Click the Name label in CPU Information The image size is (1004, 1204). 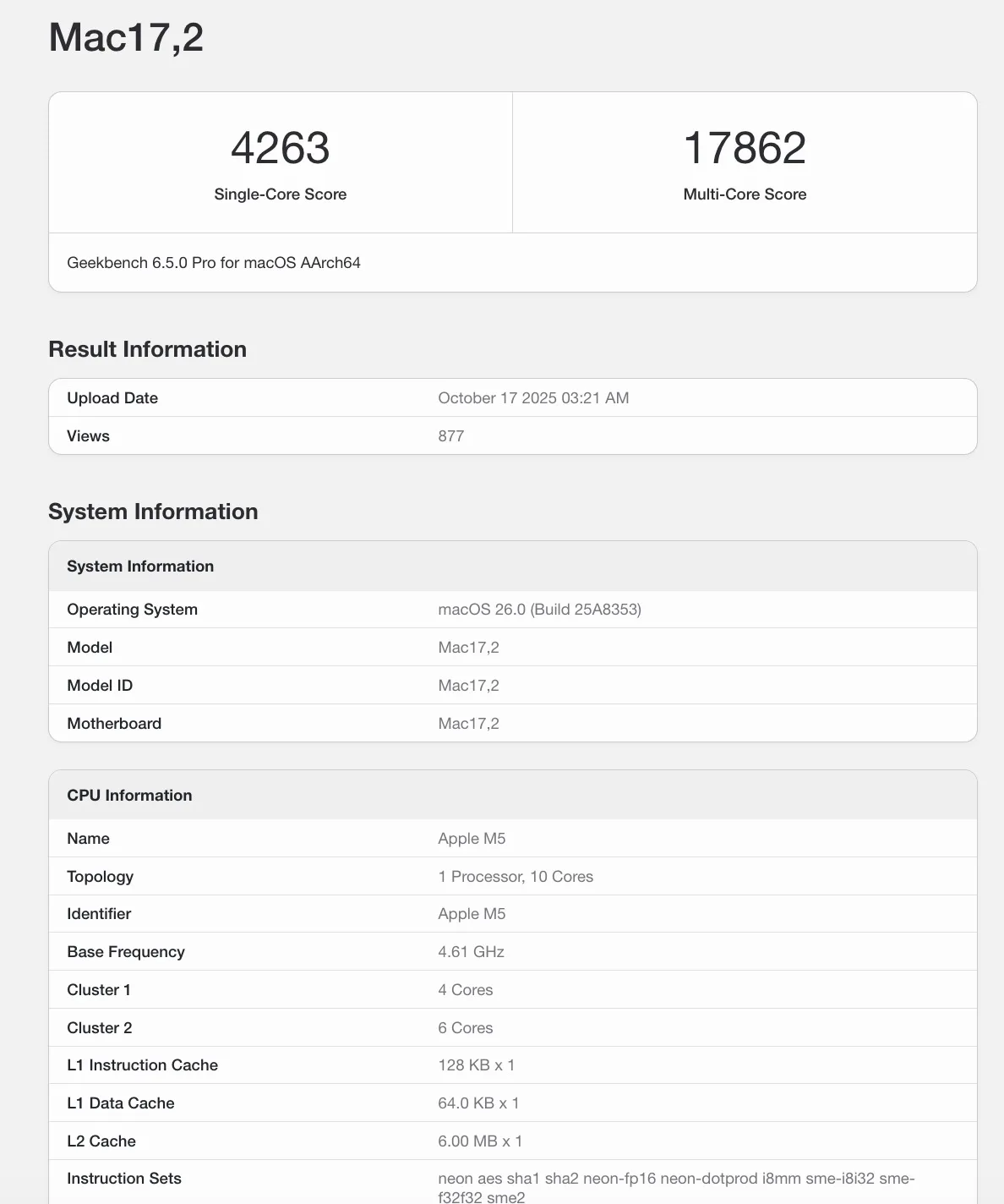(x=88, y=839)
